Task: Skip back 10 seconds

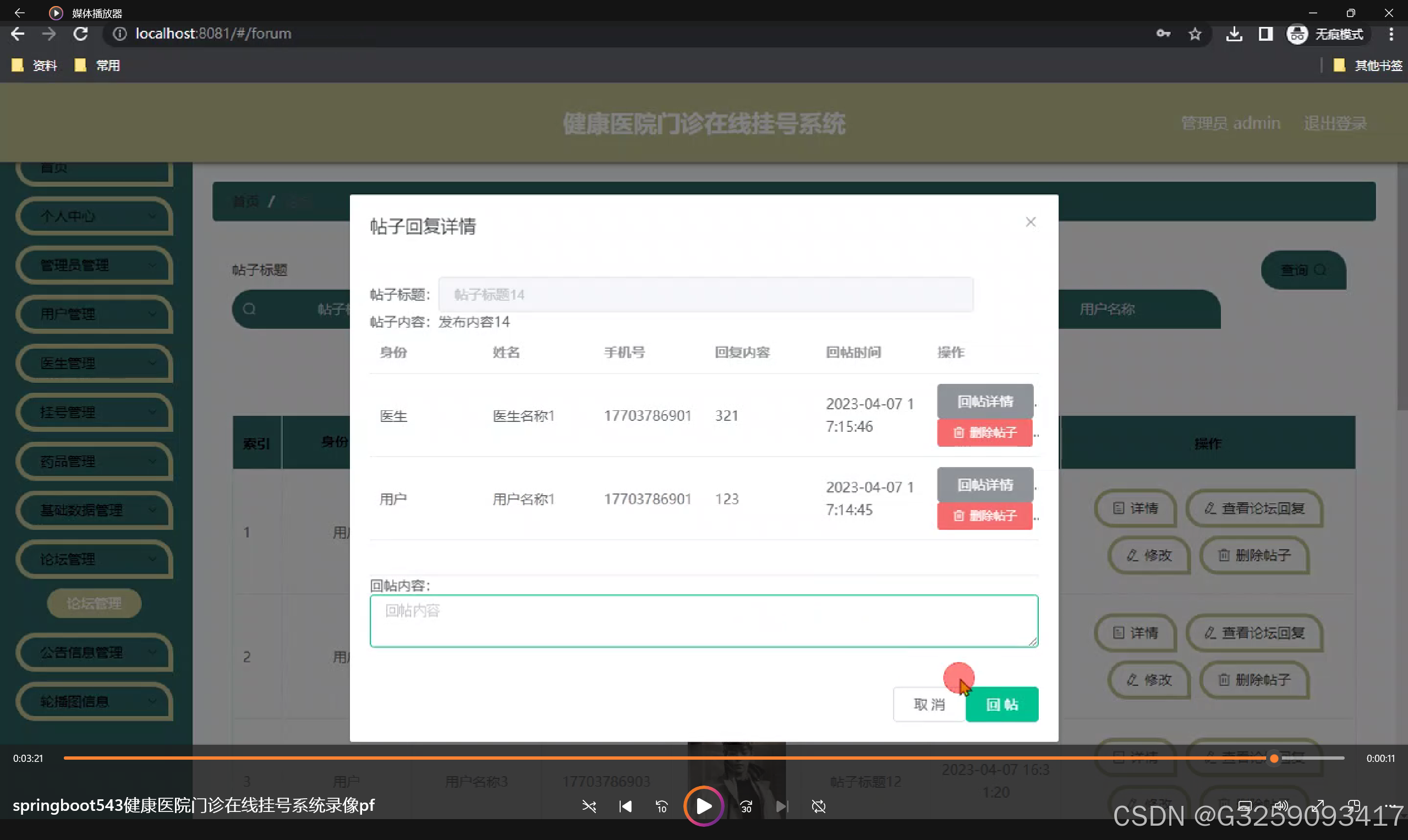Action: pyautogui.click(x=661, y=806)
